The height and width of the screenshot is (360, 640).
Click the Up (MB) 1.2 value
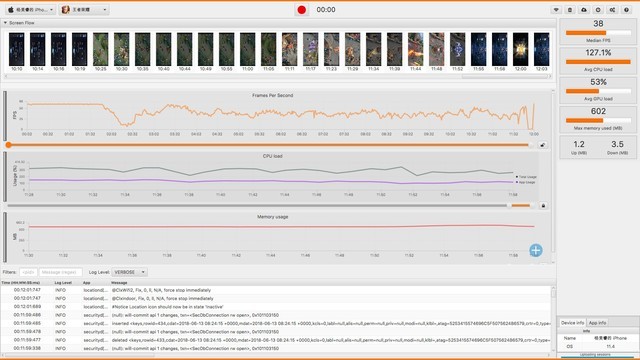[579, 144]
